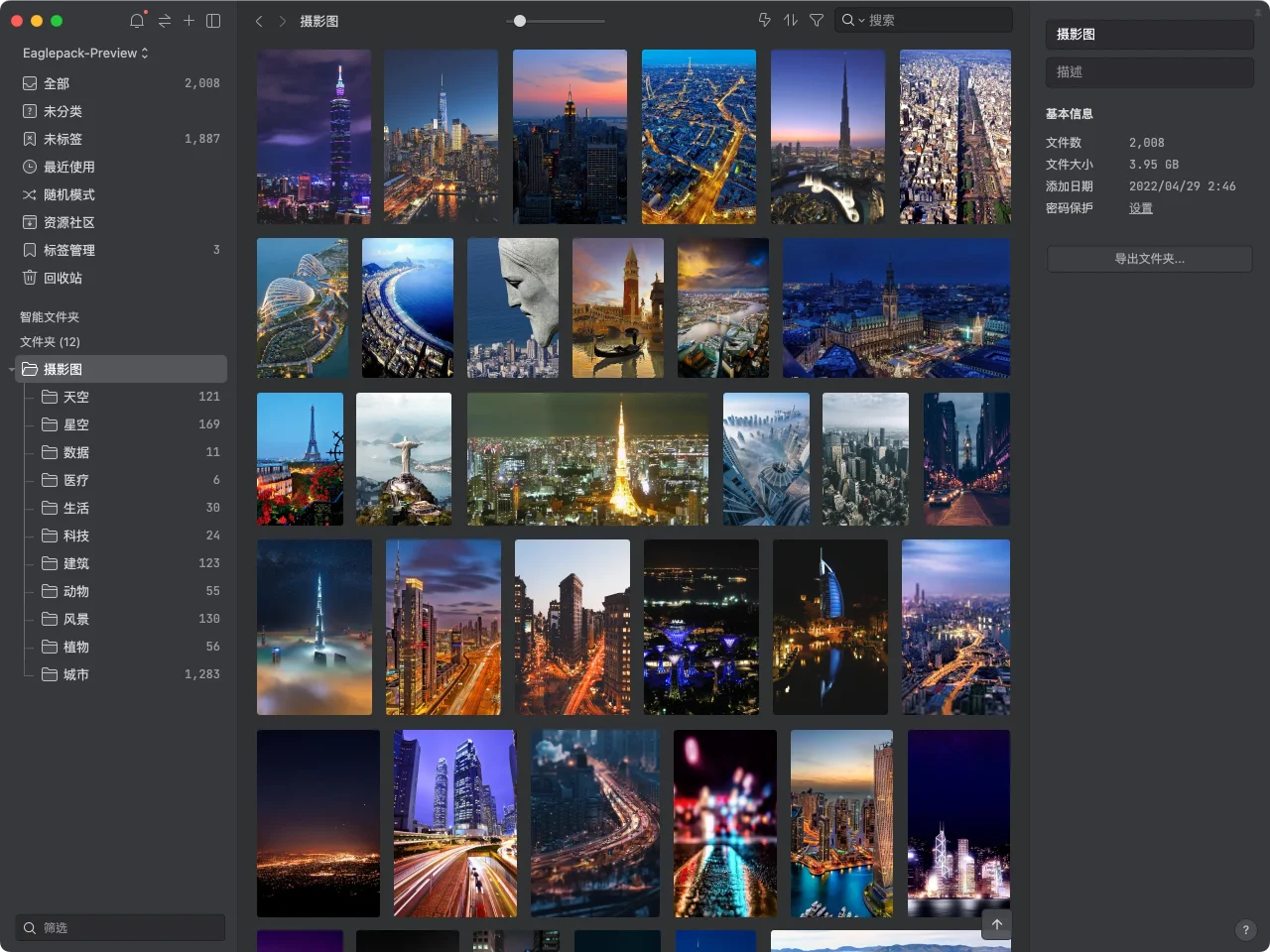Go back with left chevron
This screenshot has height=952, width=1270.
coord(259,21)
